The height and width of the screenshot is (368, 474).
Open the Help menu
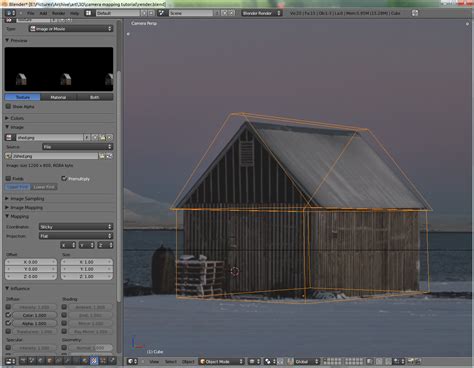pyautogui.click(x=74, y=13)
